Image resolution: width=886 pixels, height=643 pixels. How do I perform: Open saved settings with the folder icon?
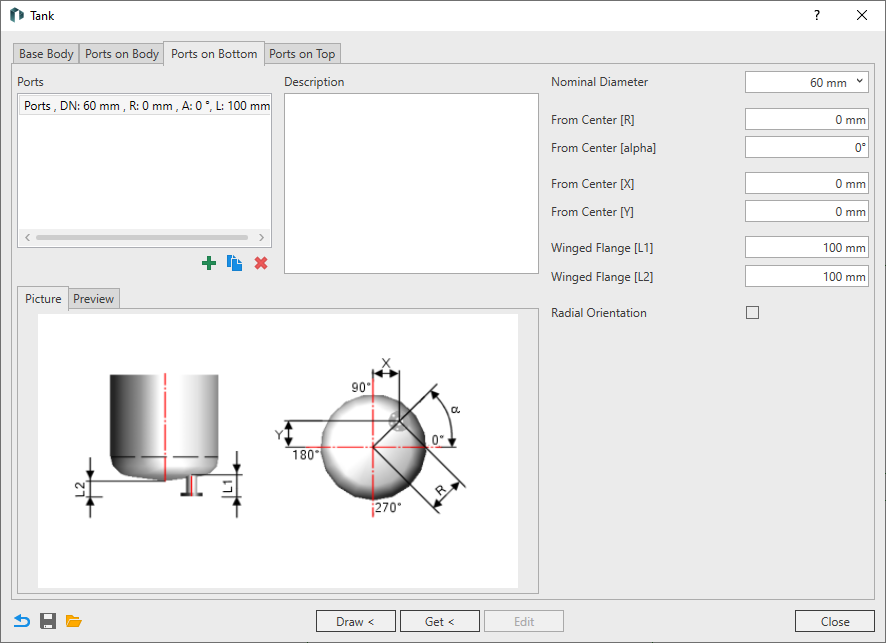(73, 621)
